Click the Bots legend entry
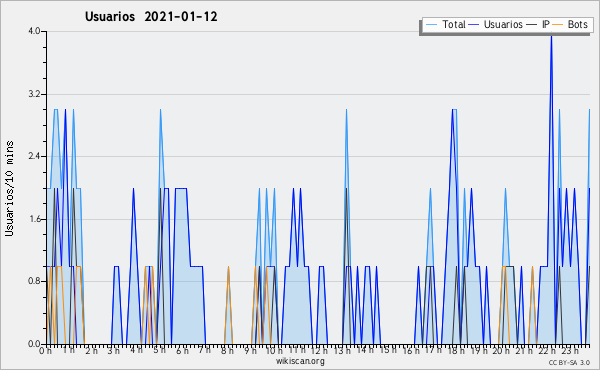 pos(570,24)
